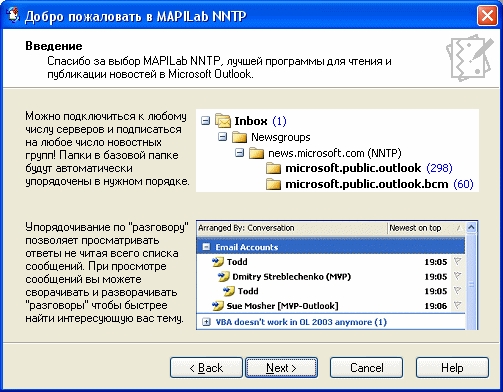503x392 pixels.
Task: Select the Newsgroups tree item
Action: coord(281,137)
